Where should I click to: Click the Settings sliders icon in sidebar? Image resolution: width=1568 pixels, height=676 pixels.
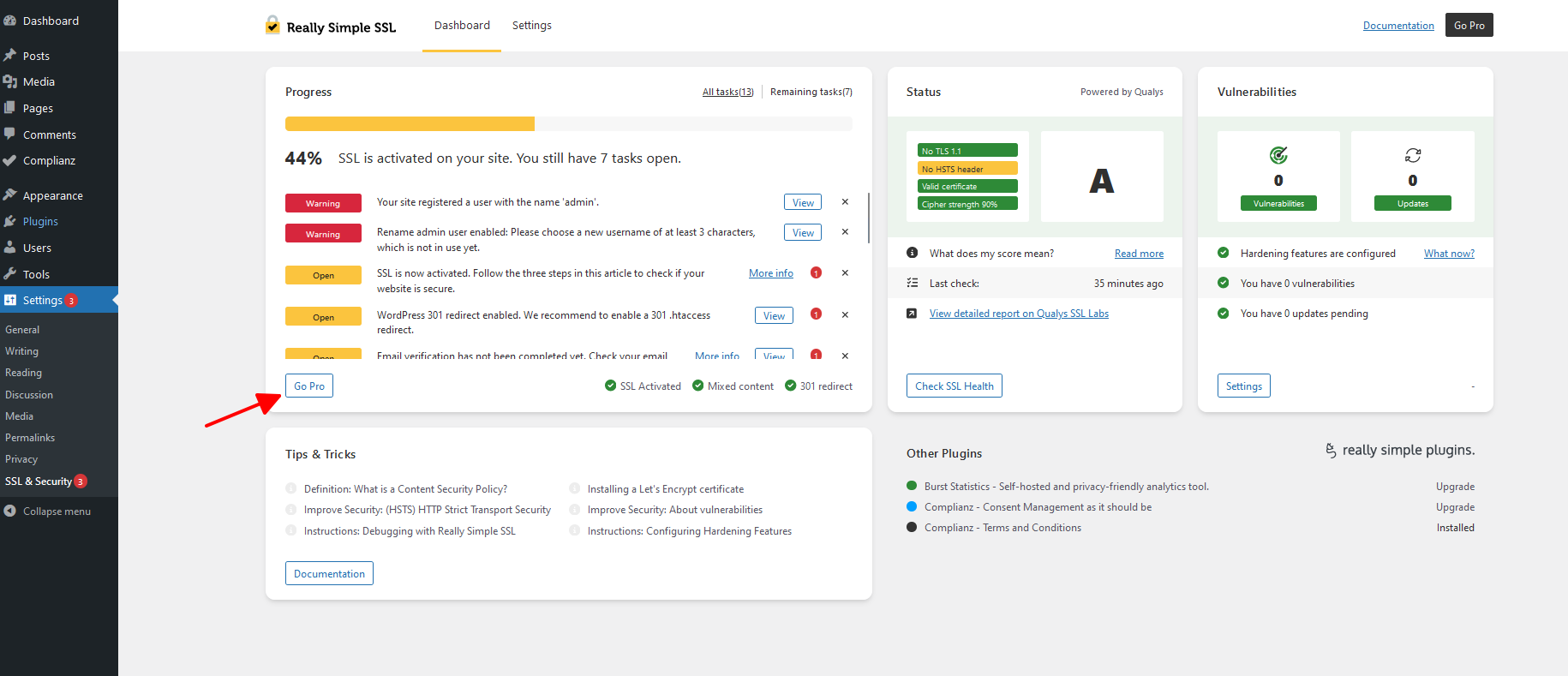10,300
